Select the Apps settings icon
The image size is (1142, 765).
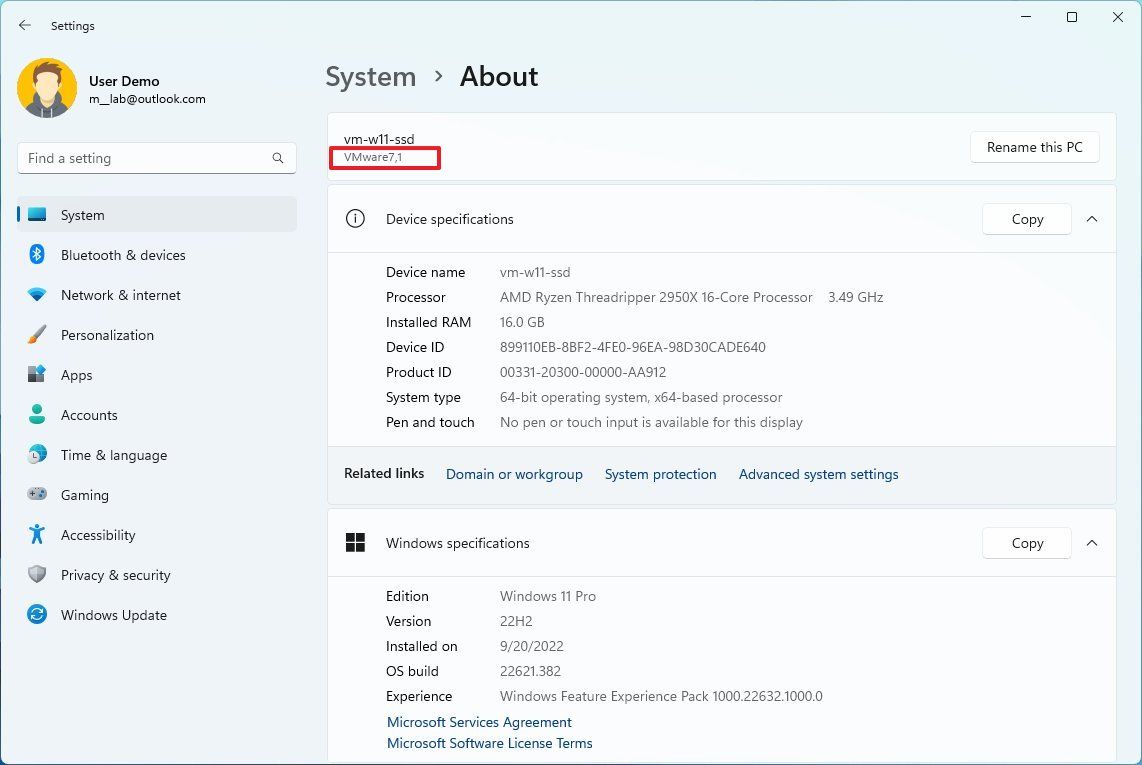pyautogui.click(x=36, y=375)
